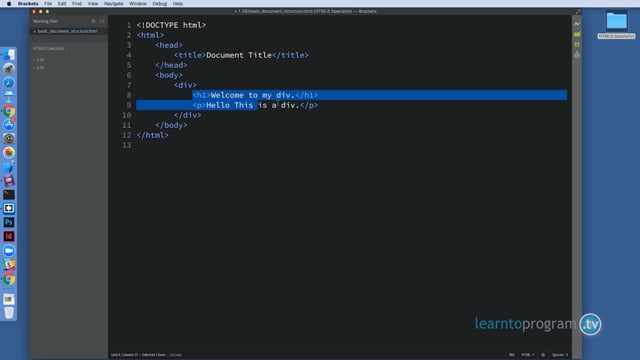Open Photoshop from the dock
Image resolution: width=640 pixels, height=360 pixels.
(x=9, y=222)
